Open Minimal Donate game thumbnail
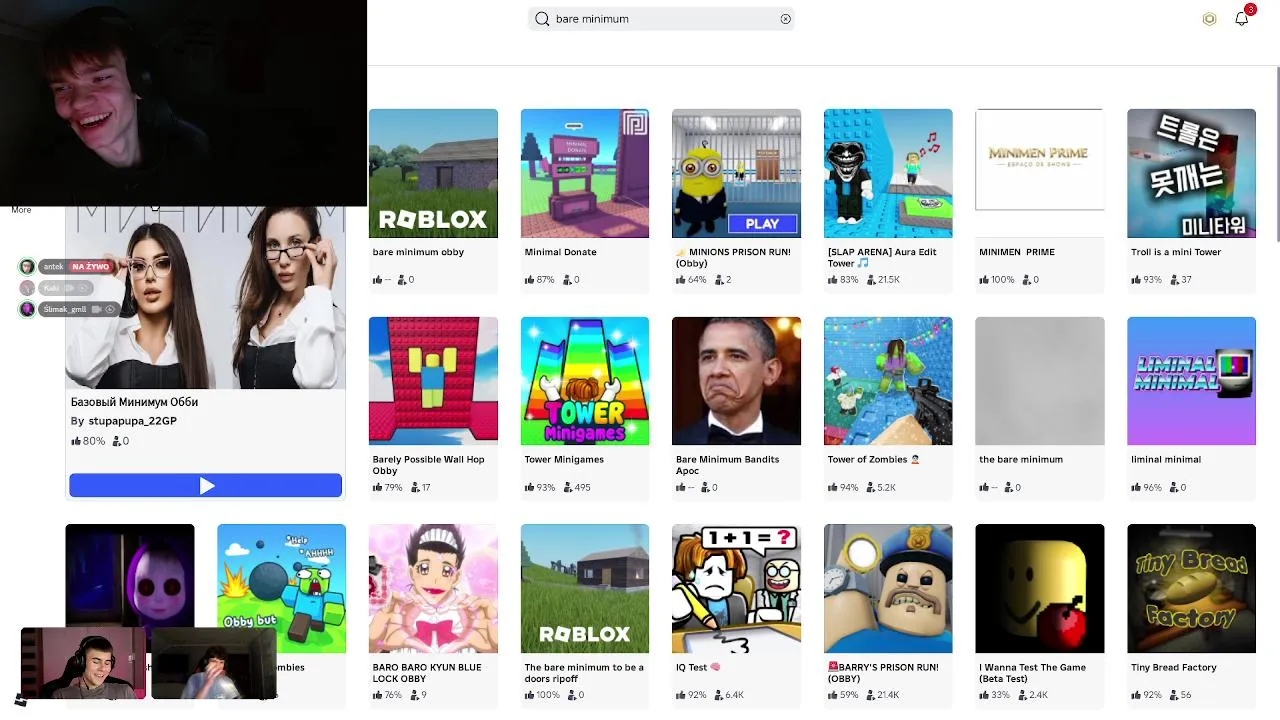This screenshot has width=1280, height=720. pos(585,173)
